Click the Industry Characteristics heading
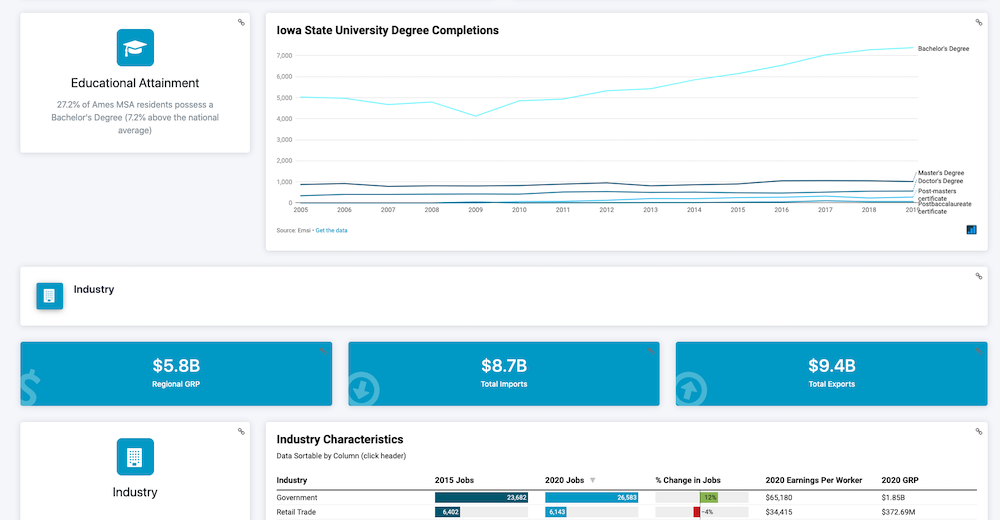Viewport: 1000px width, 520px height. pos(340,440)
